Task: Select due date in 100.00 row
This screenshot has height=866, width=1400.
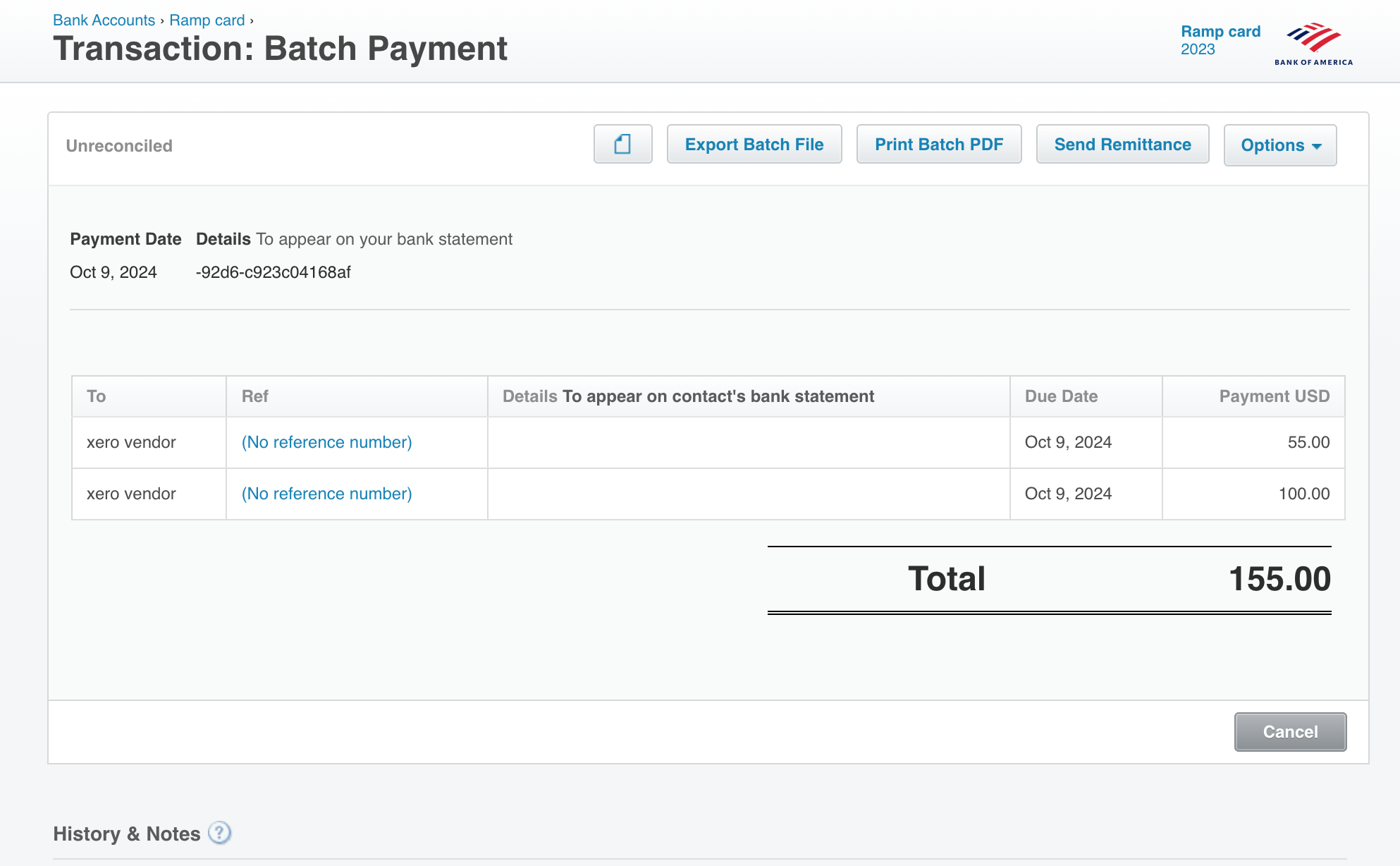Action: pos(1068,494)
